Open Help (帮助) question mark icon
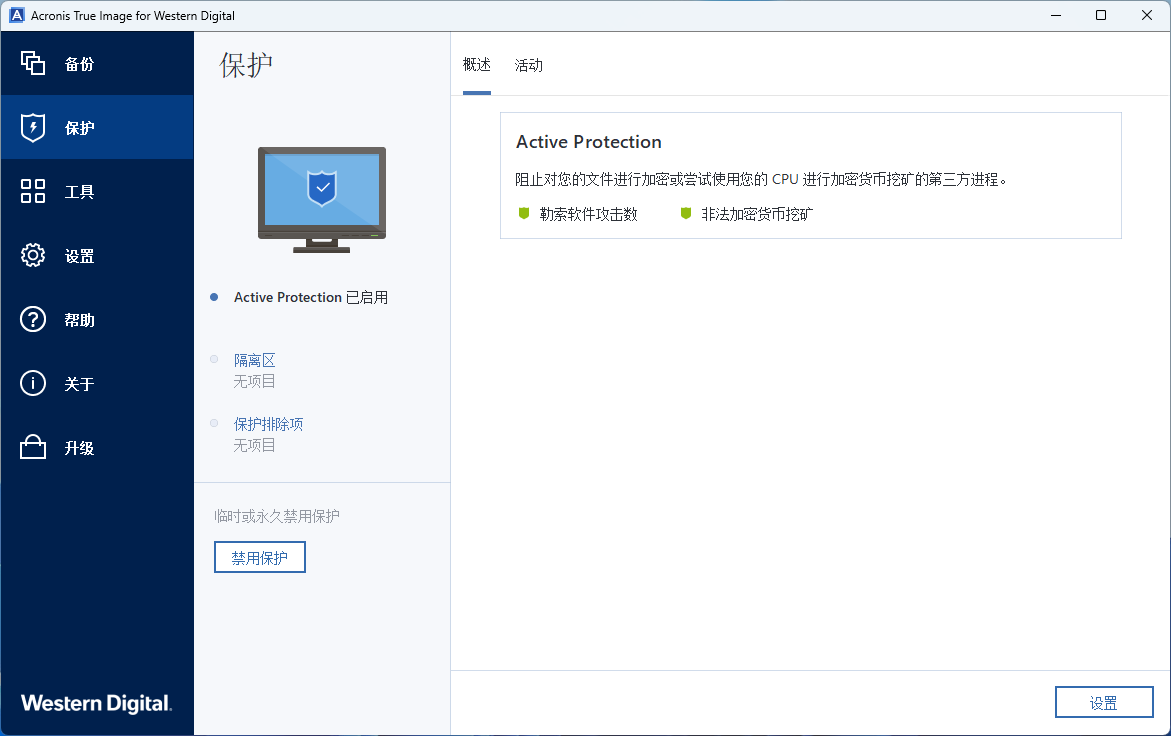The height and width of the screenshot is (736, 1171). click(x=33, y=320)
